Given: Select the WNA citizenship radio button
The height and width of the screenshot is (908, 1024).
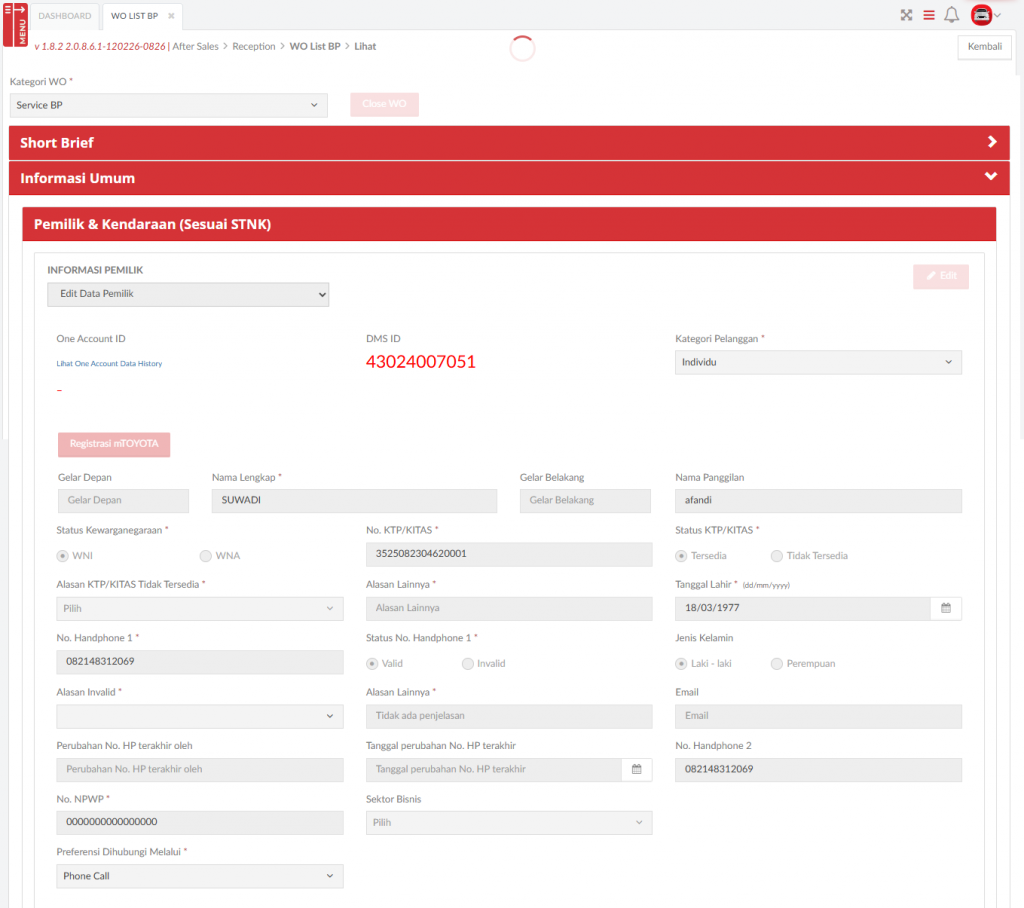Looking at the screenshot, I should pyautogui.click(x=206, y=556).
